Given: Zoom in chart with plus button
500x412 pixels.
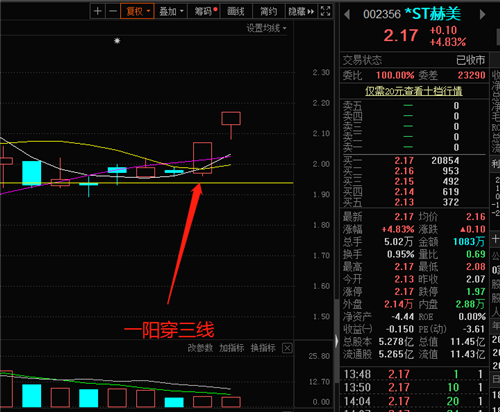Looking at the screenshot, I should (97, 11).
